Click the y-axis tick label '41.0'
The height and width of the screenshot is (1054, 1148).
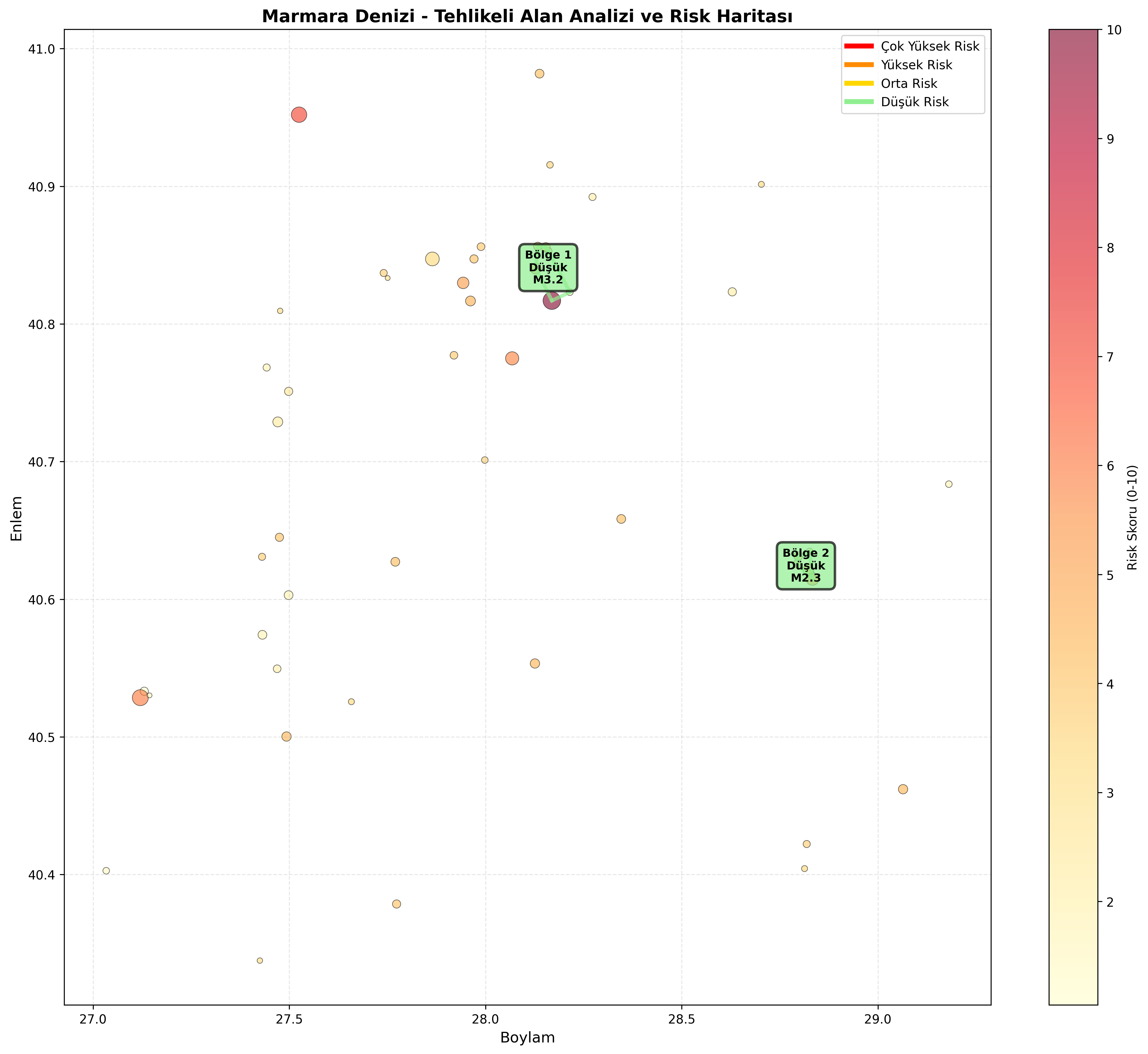42,50
